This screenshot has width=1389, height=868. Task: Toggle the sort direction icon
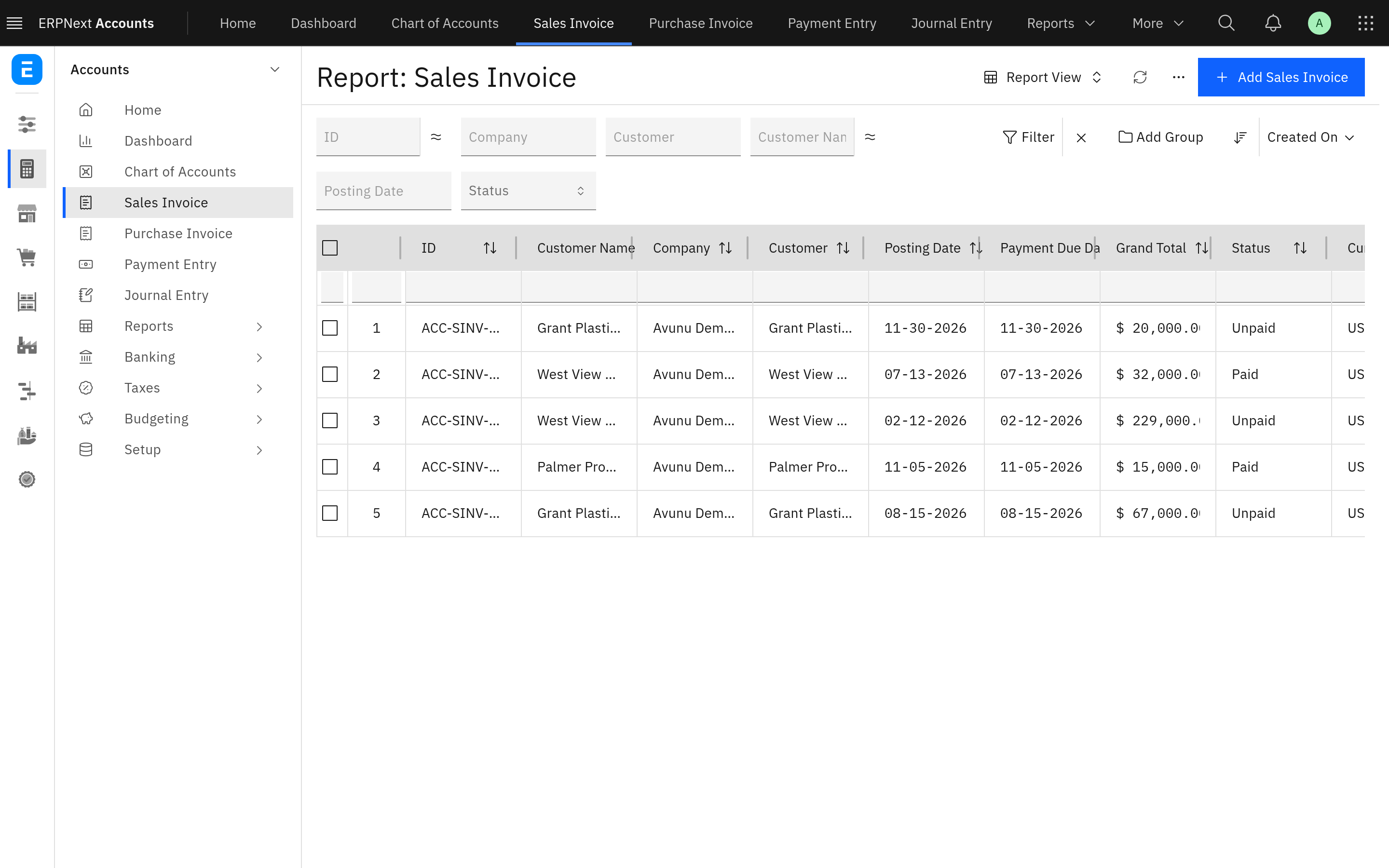click(x=1240, y=137)
